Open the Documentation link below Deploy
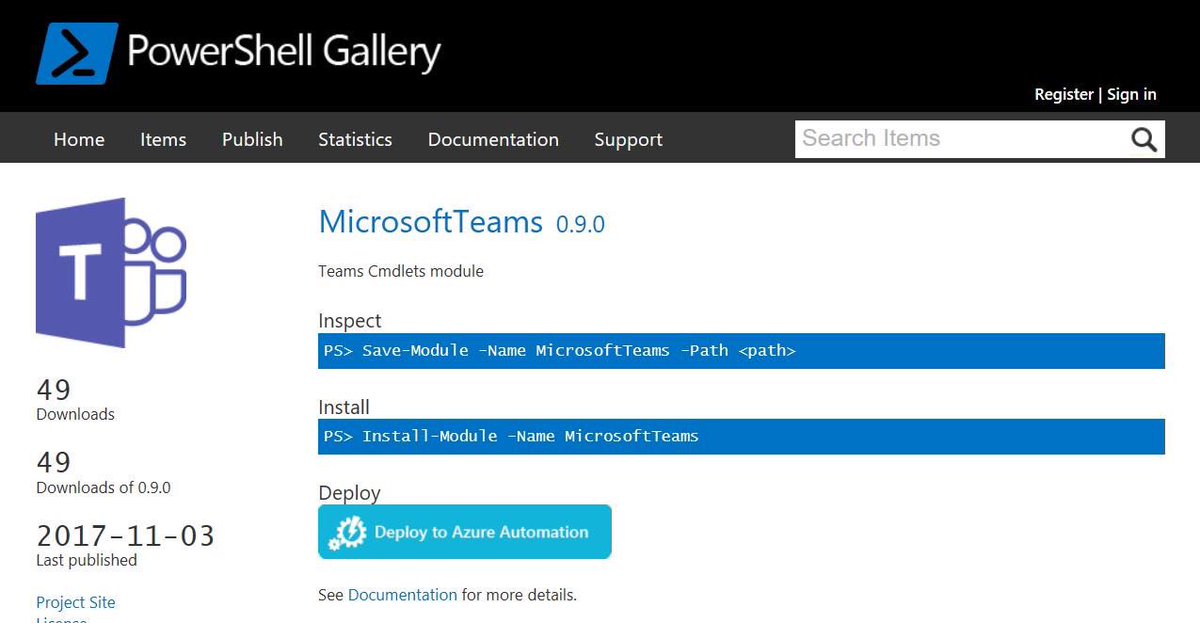The image size is (1200, 623). pos(402,595)
